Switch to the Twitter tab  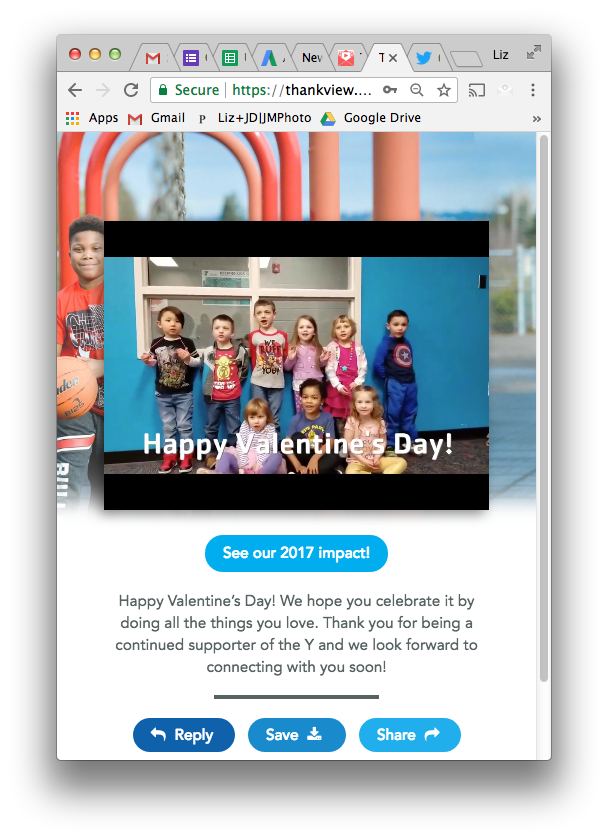pos(424,57)
